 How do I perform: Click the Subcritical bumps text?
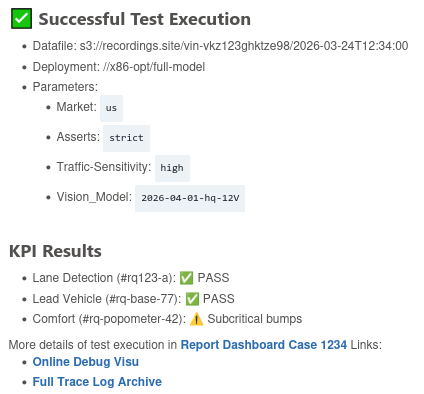255,319
